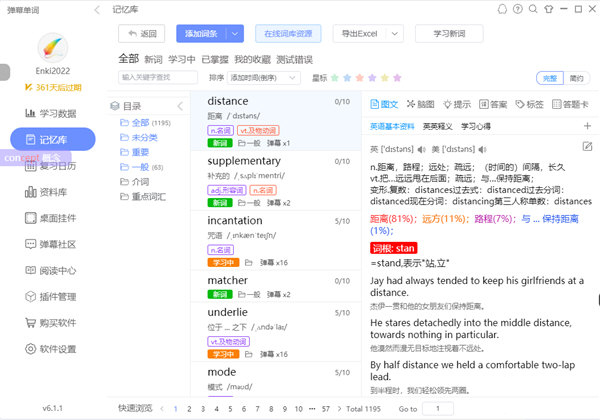
Task: Open the help question mark icon
Action: click(x=517, y=9)
